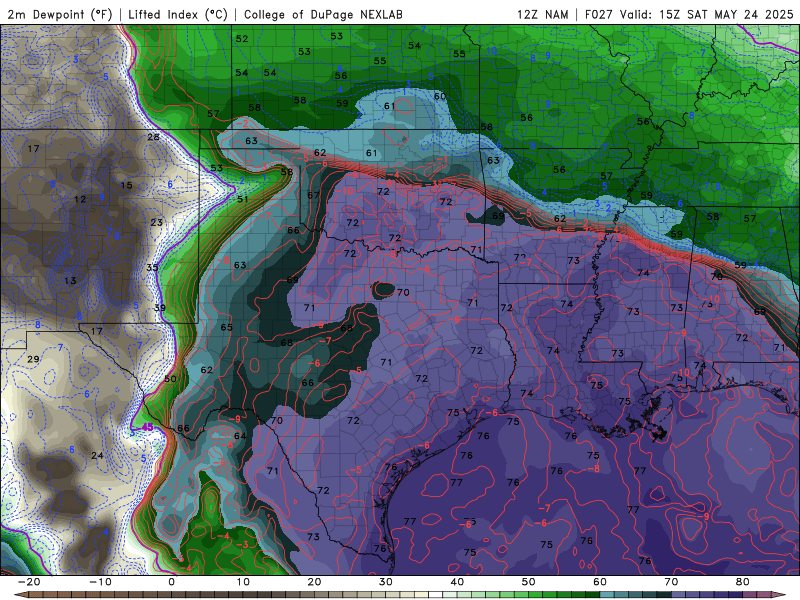Click the 80 tick label on color bar
Image resolution: width=800 pixels, height=600 pixels.
pos(743,582)
